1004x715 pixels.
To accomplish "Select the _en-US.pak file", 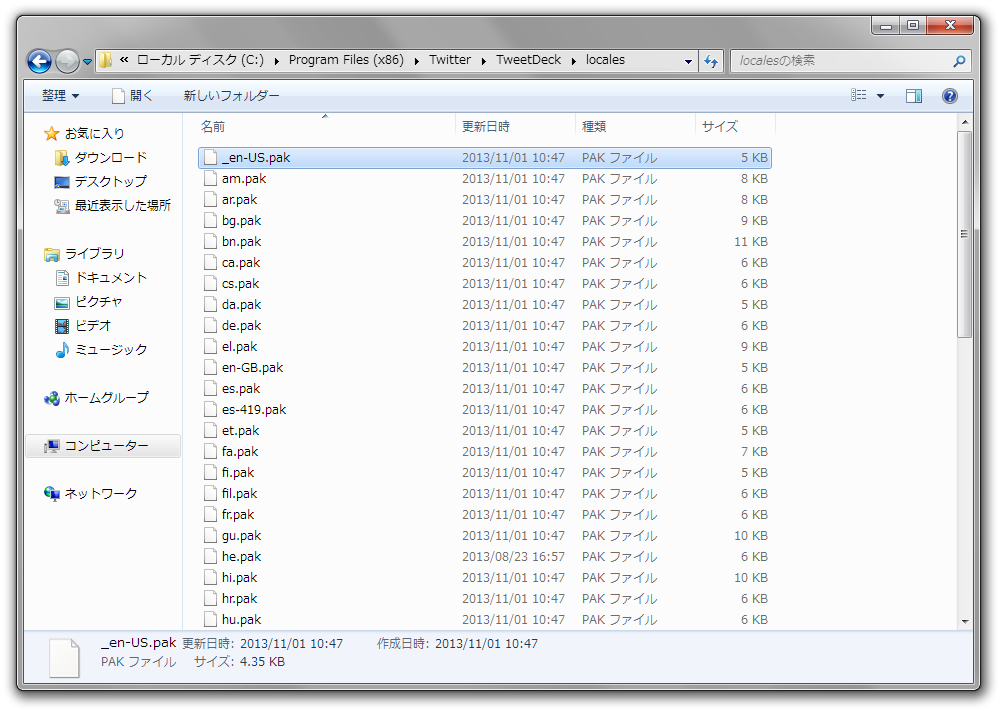I will click(485, 158).
